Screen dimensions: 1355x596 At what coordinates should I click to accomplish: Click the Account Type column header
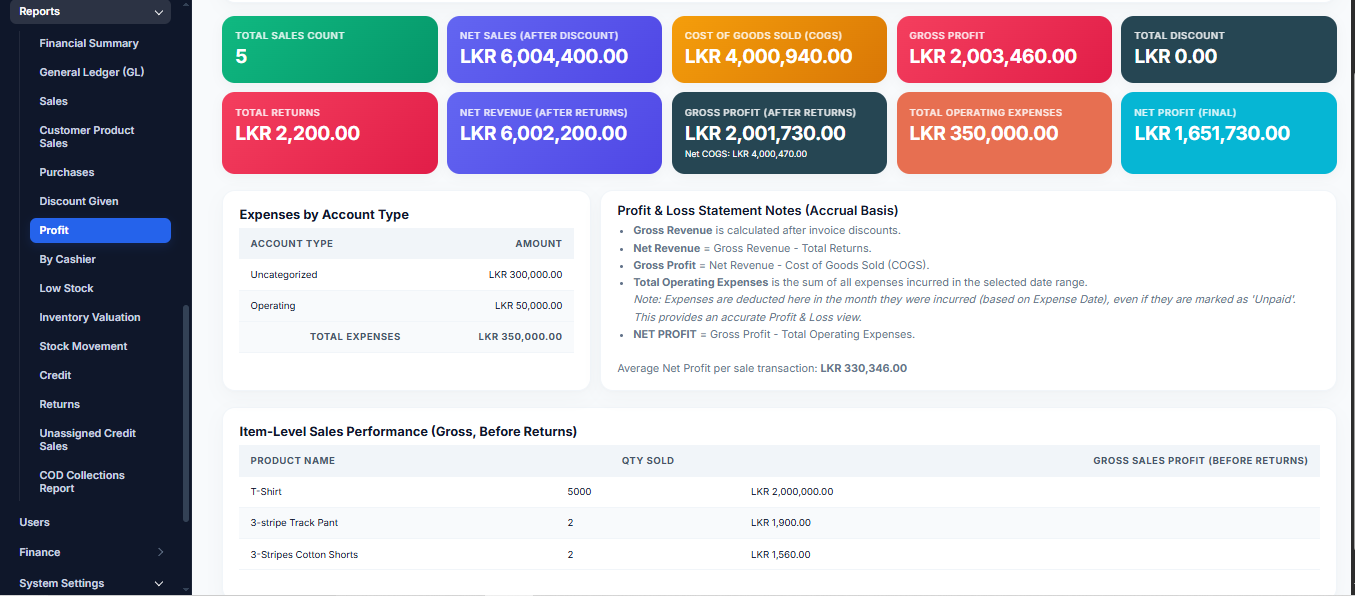(292, 244)
